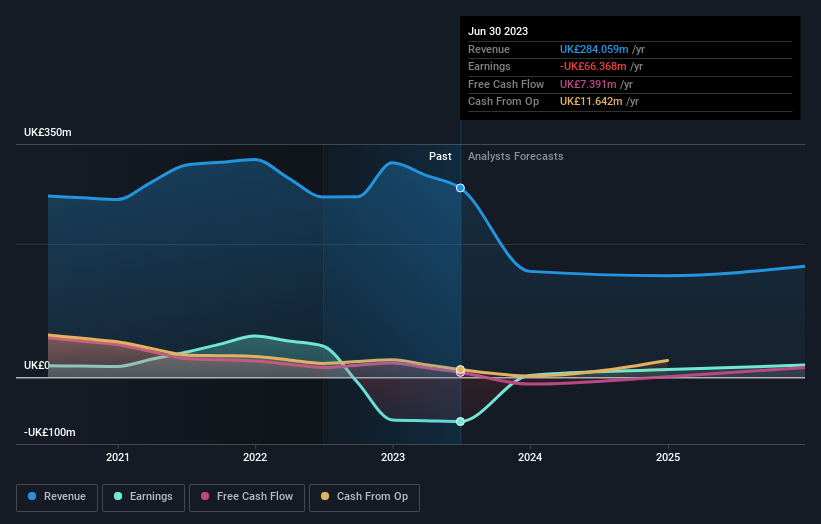Toggle the Cash From Op legend series
Viewport: 821px width, 524px height.
click(x=364, y=497)
